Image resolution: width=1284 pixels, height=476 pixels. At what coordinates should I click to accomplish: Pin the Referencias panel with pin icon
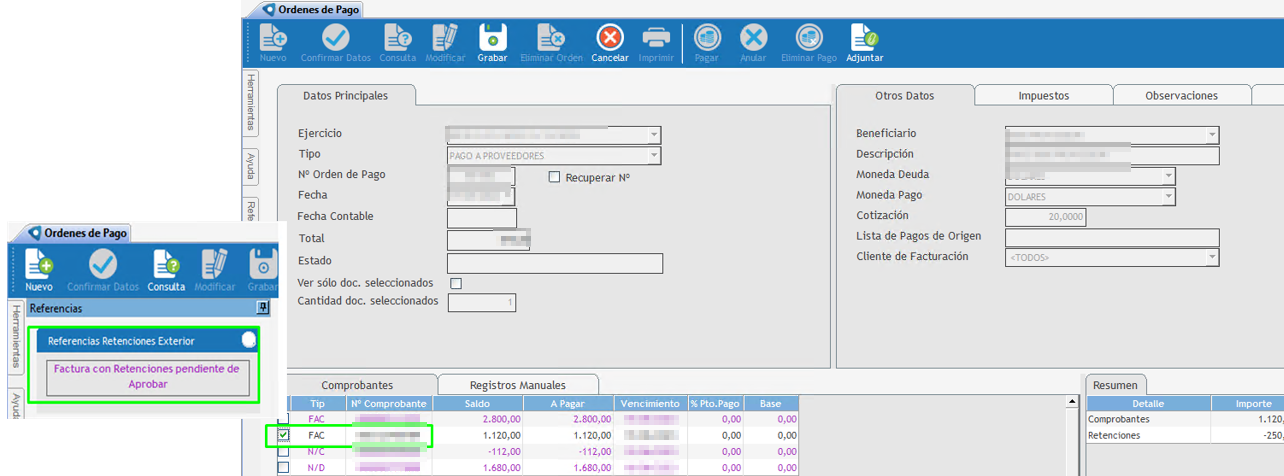[x=263, y=308]
